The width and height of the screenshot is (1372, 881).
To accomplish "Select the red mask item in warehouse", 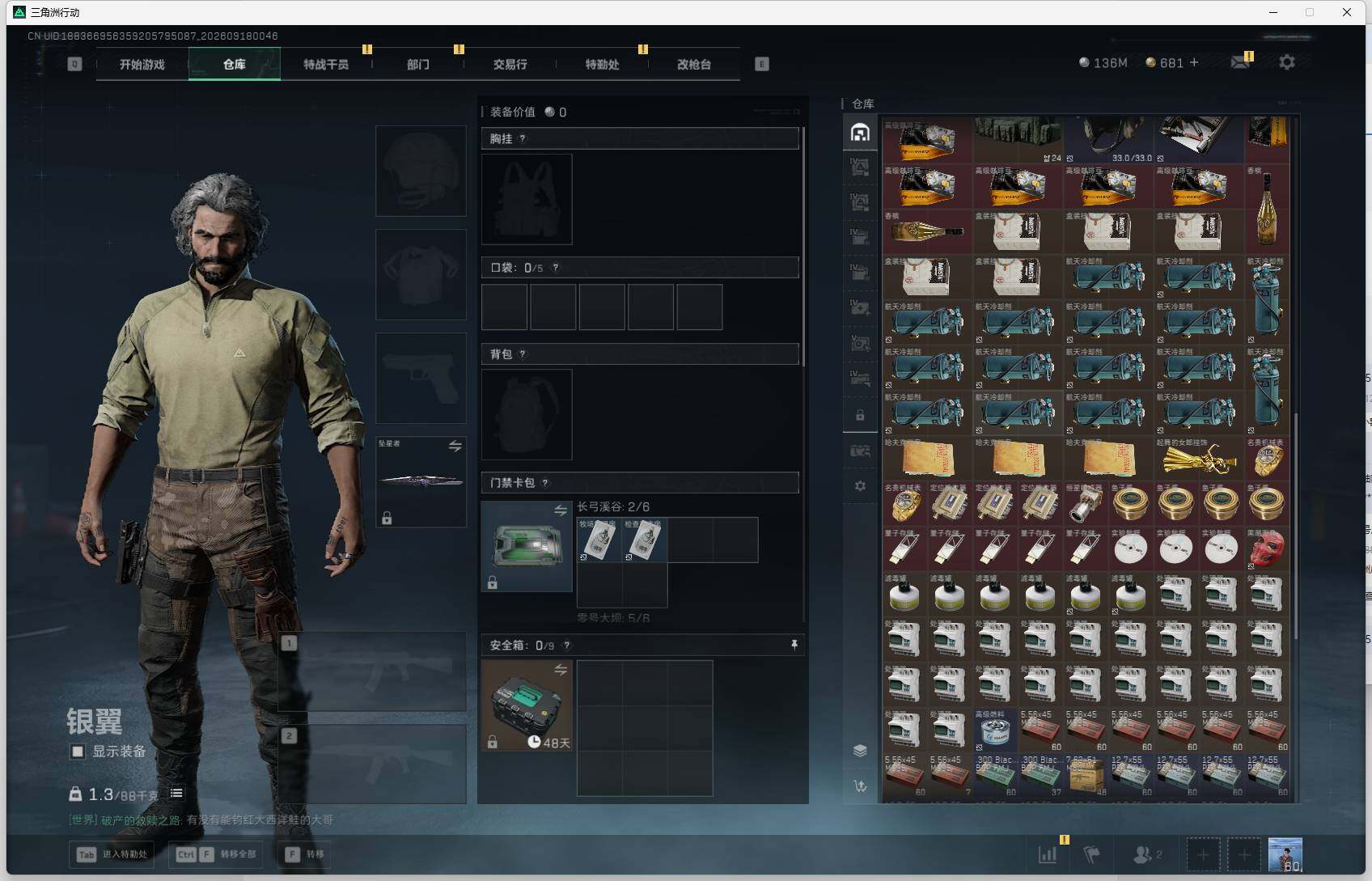I will click(x=1267, y=549).
